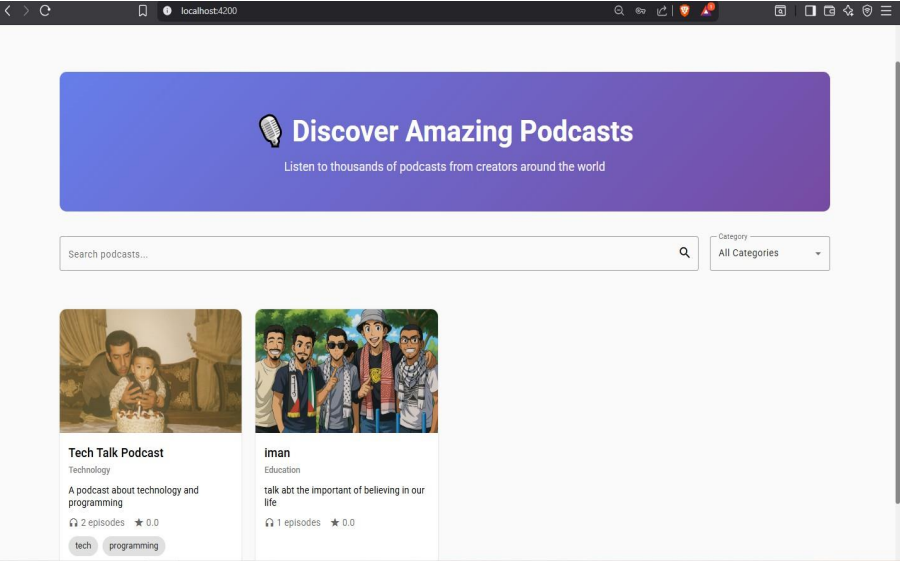Click the Education category label

[282, 470]
